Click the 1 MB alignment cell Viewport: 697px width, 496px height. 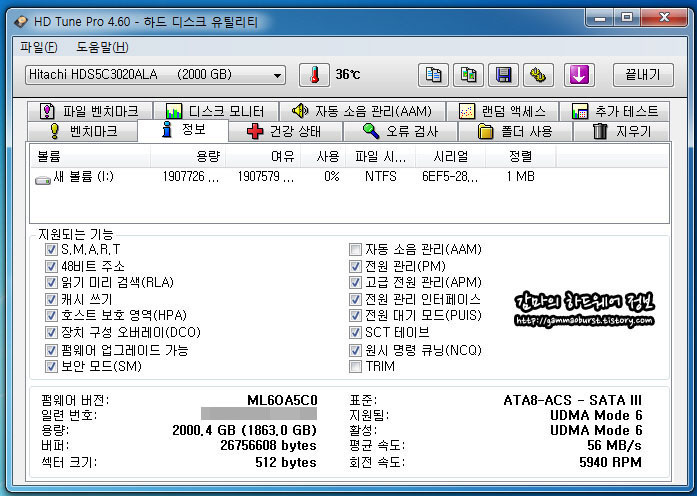[520, 177]
